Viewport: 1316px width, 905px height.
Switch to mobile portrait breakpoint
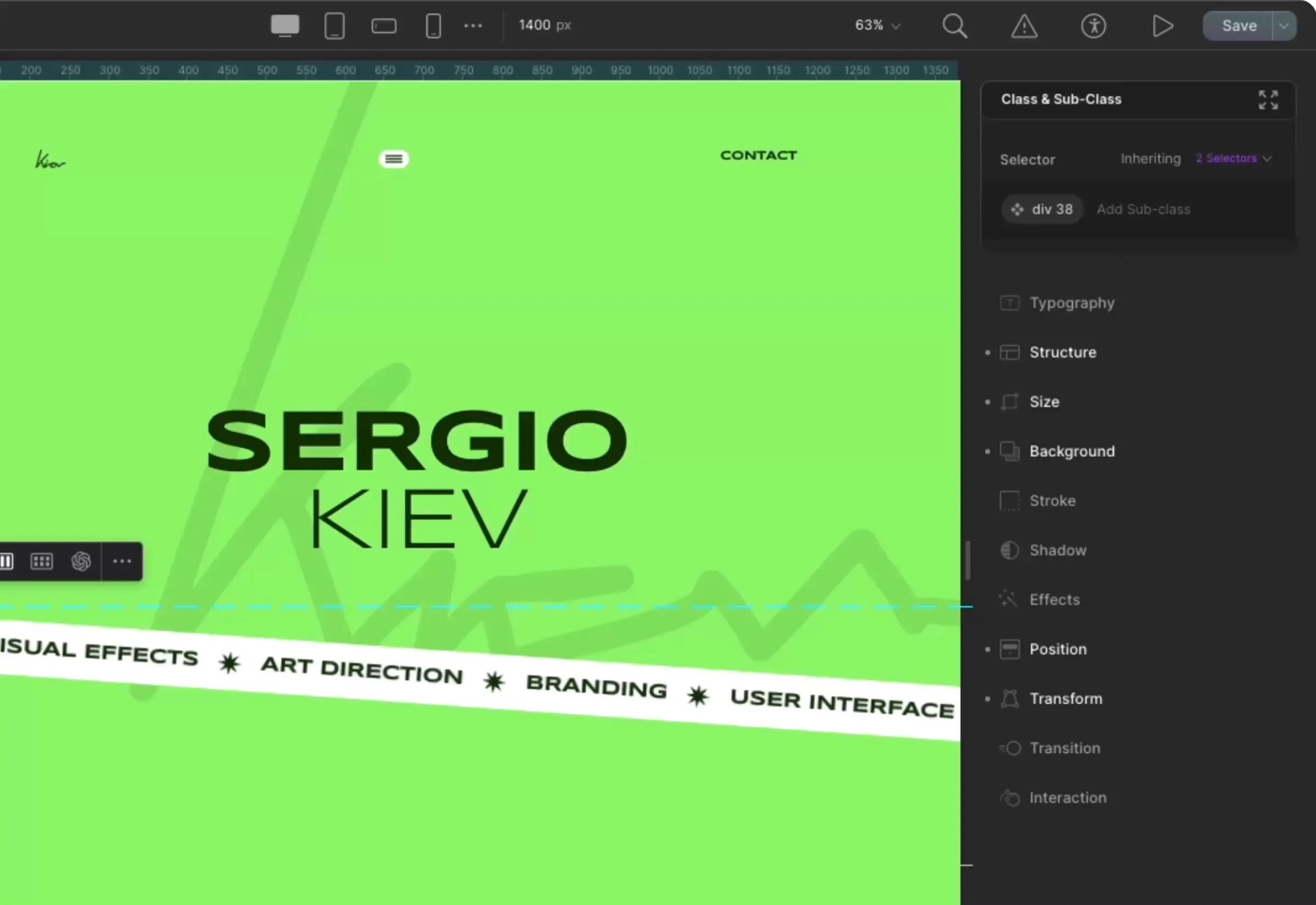click(x=434, y=26)
